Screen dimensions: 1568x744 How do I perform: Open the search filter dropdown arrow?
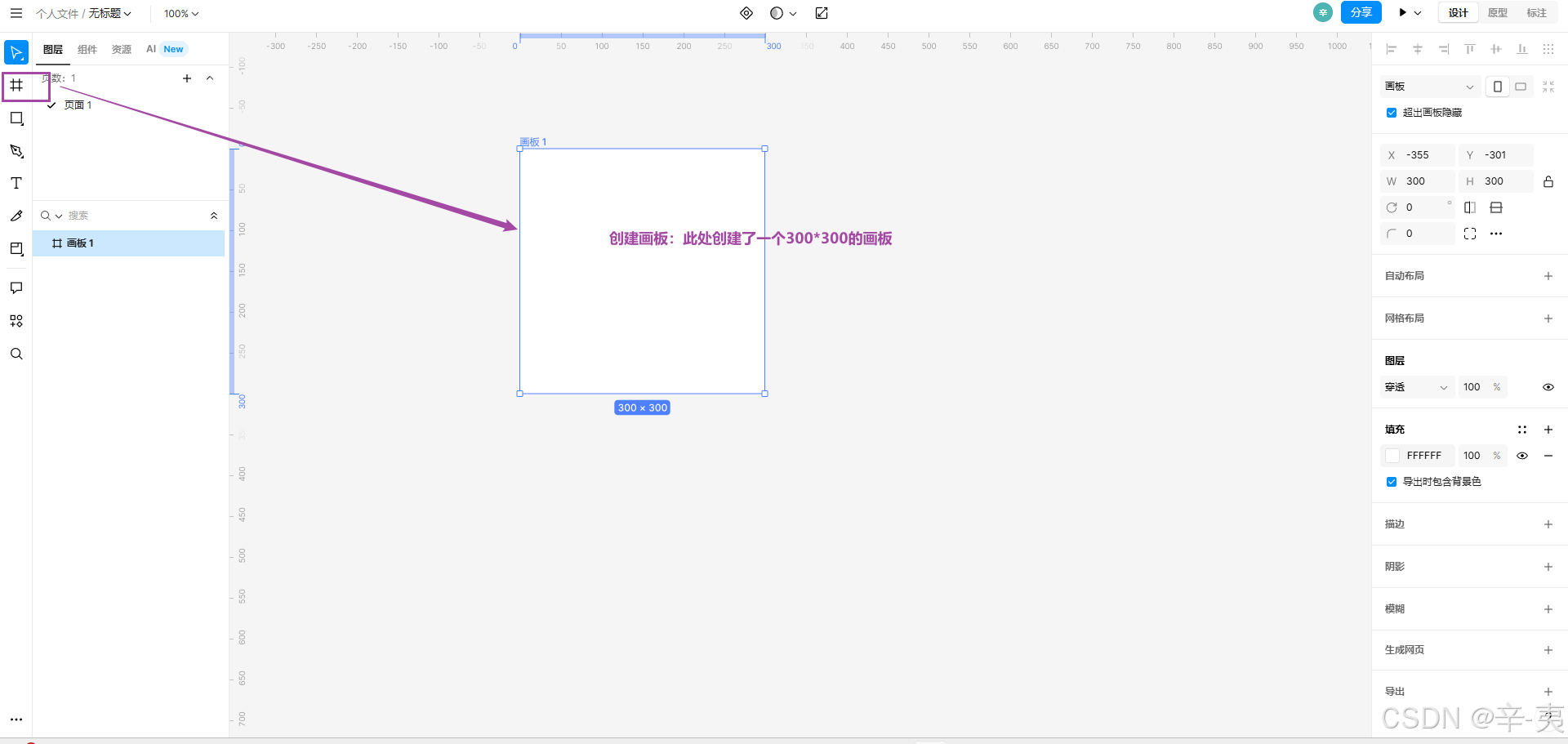click(59, 216)
